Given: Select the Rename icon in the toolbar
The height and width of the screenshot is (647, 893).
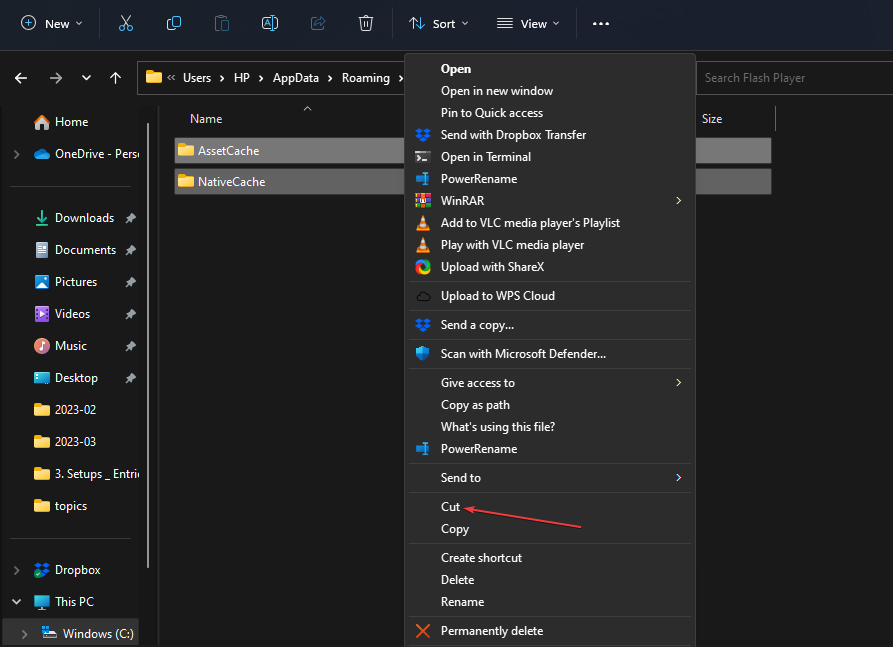Looking at the screenshot, I should click(x=269, y=22).
